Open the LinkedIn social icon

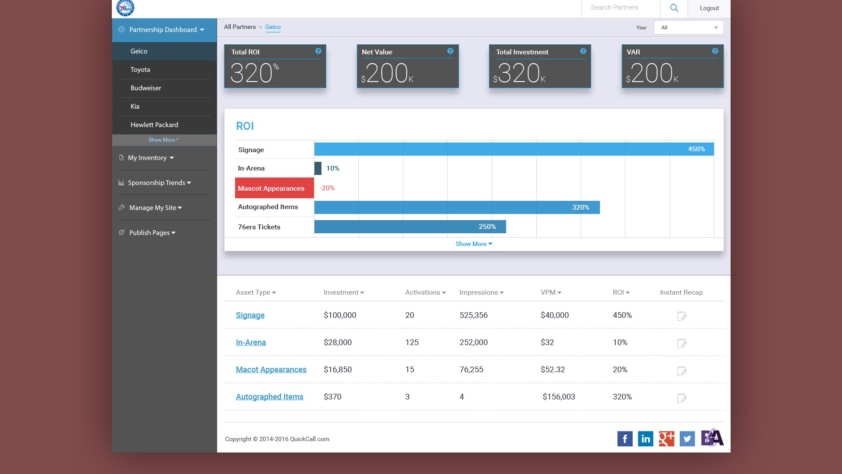(645, 439)
